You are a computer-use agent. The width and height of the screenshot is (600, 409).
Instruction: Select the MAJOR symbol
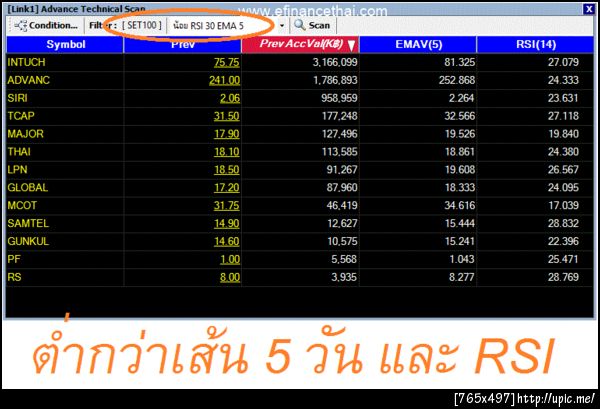(25, 134)
